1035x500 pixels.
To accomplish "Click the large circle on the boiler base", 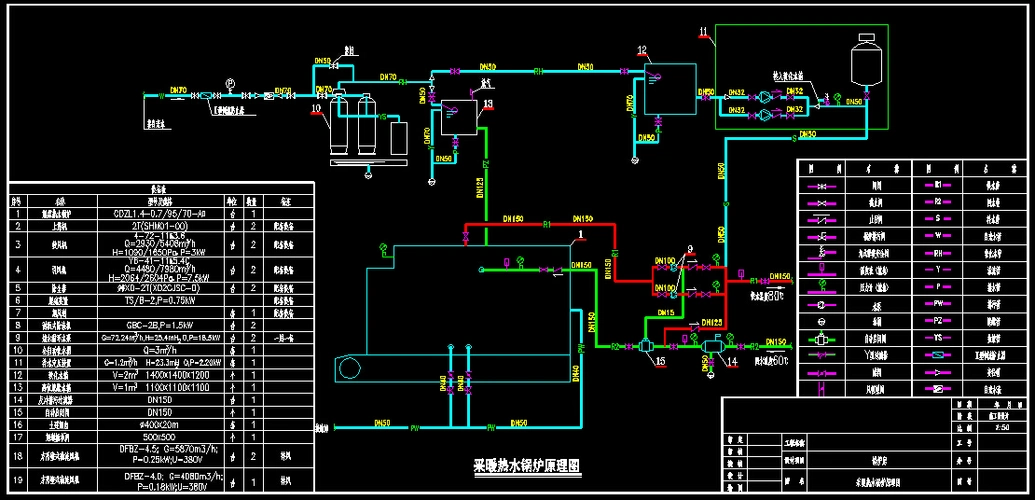I will (x=348, y=367).
